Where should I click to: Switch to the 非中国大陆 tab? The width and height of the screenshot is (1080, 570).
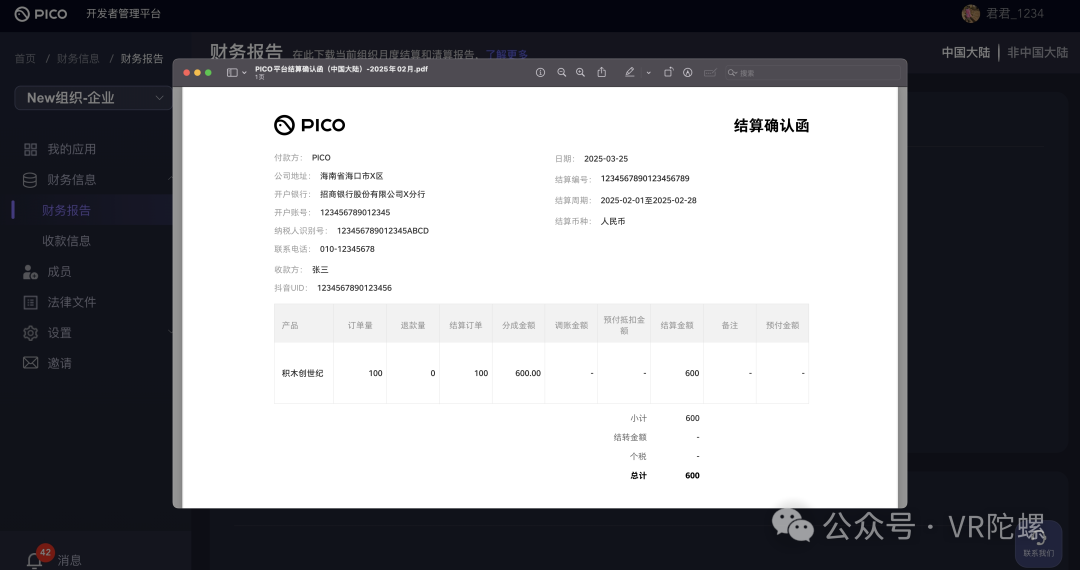click(1037, 52)
